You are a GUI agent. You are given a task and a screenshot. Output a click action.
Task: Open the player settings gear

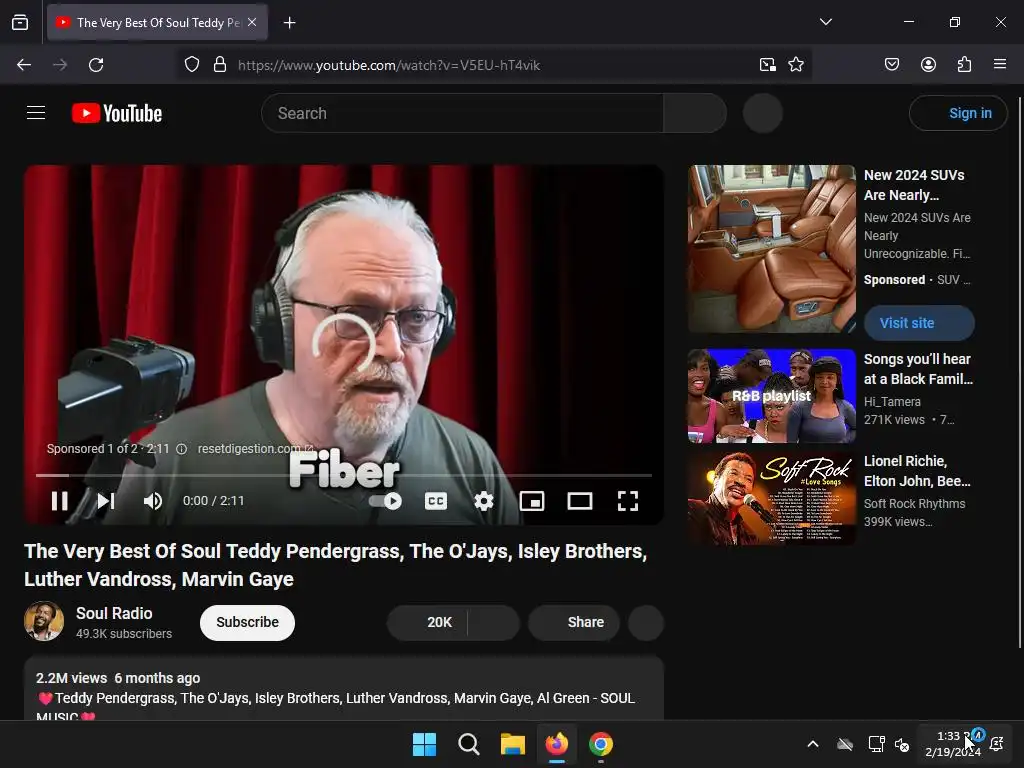click(483, 501)
